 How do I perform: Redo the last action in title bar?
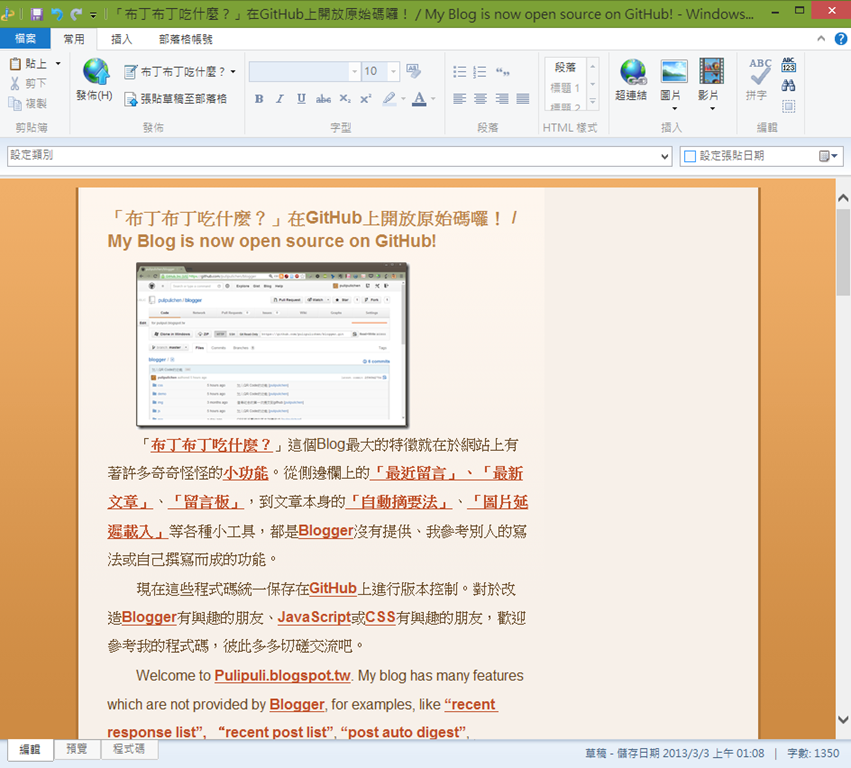(x=77, y=14)
